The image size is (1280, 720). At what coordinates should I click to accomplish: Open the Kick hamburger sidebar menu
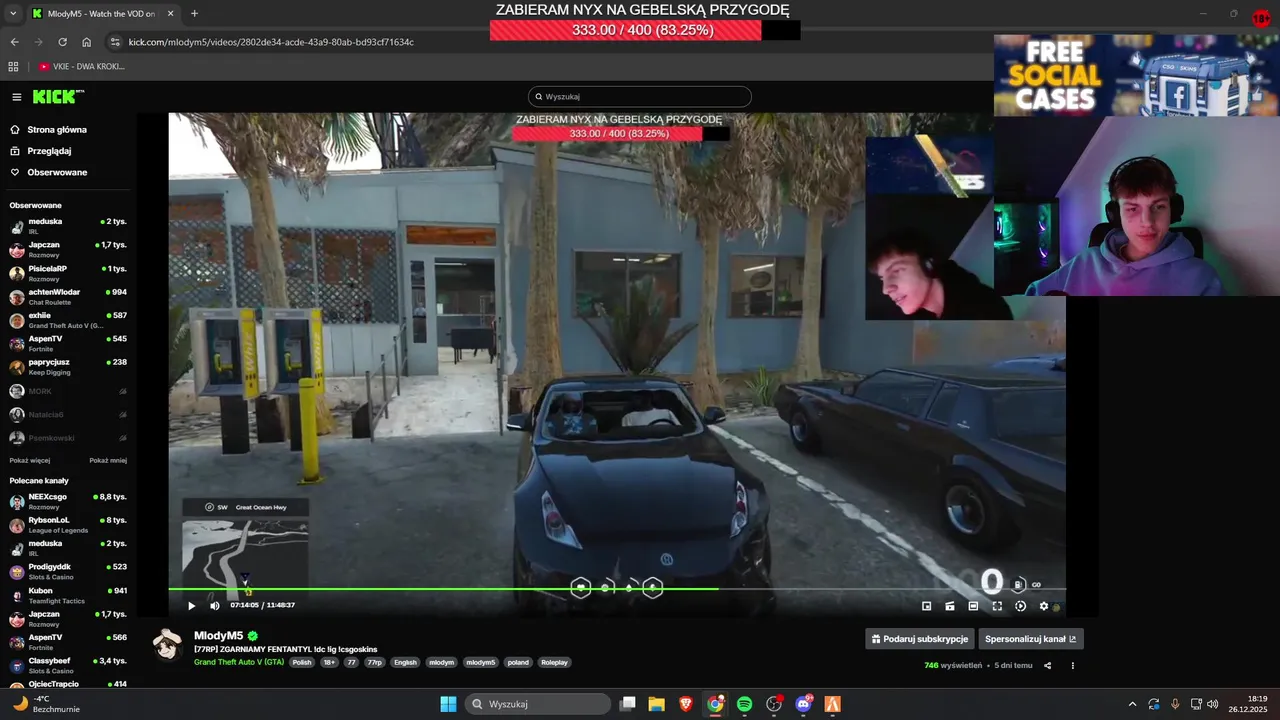17,97
